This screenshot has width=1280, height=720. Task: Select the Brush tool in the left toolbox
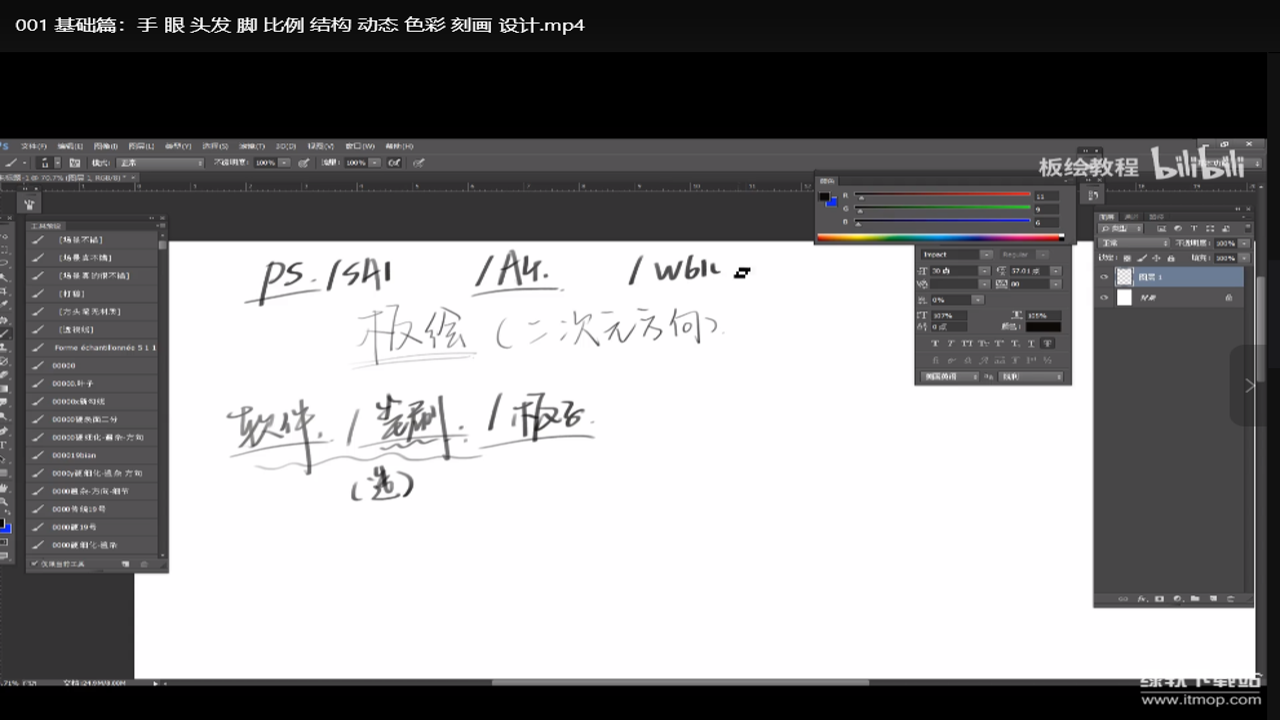click(4, 333)
